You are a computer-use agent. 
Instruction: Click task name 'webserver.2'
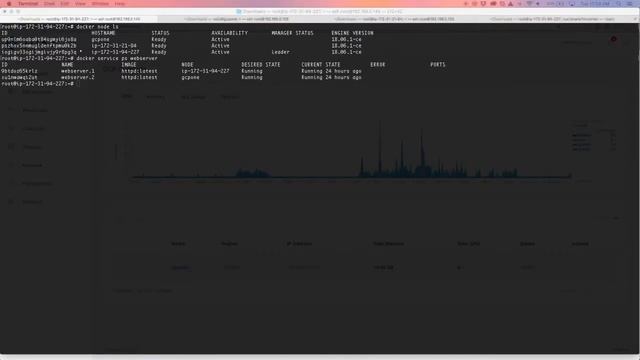tap(78, 77)
